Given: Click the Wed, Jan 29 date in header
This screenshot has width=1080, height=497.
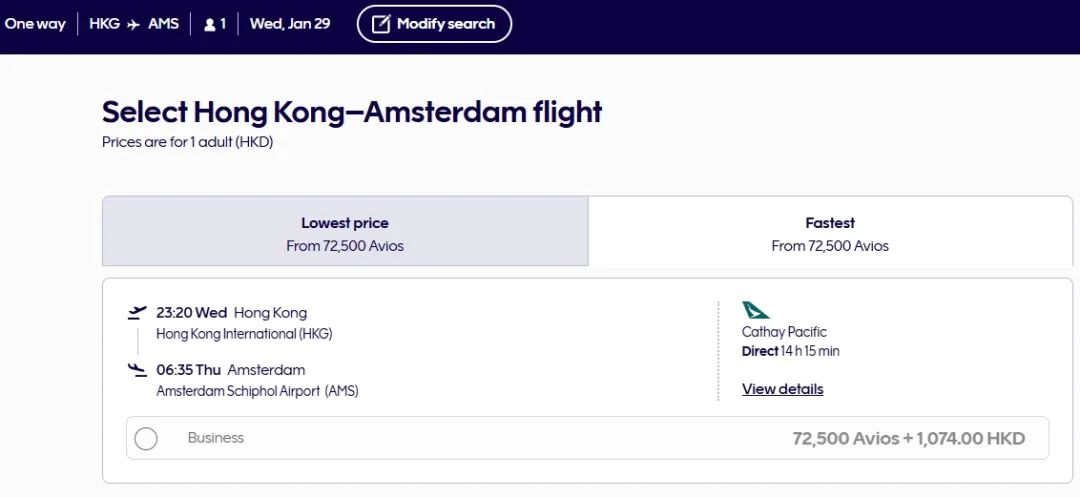Looking at the screenshot, I should [x=290, y=24].
